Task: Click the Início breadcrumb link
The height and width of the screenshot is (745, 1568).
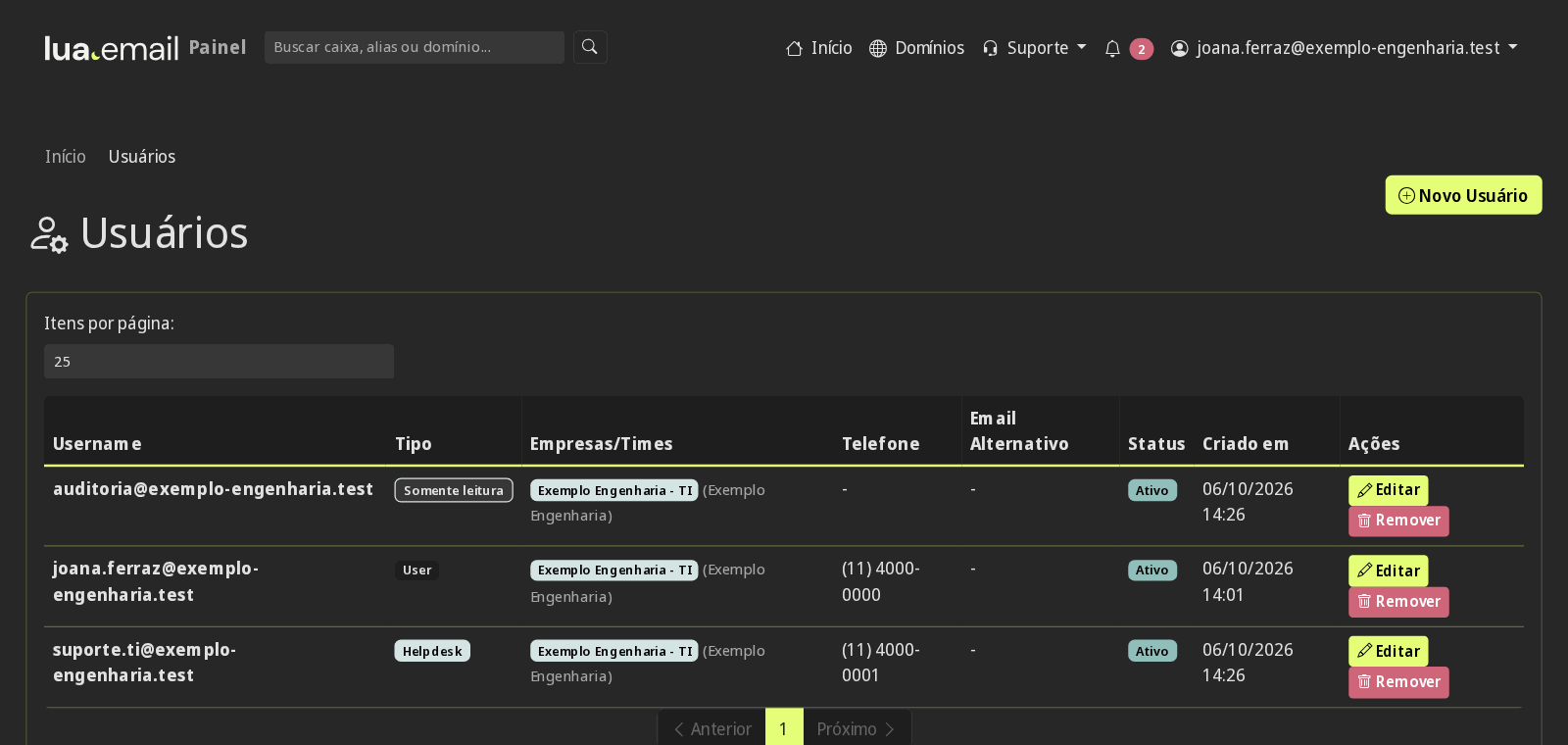Action: 65,157
